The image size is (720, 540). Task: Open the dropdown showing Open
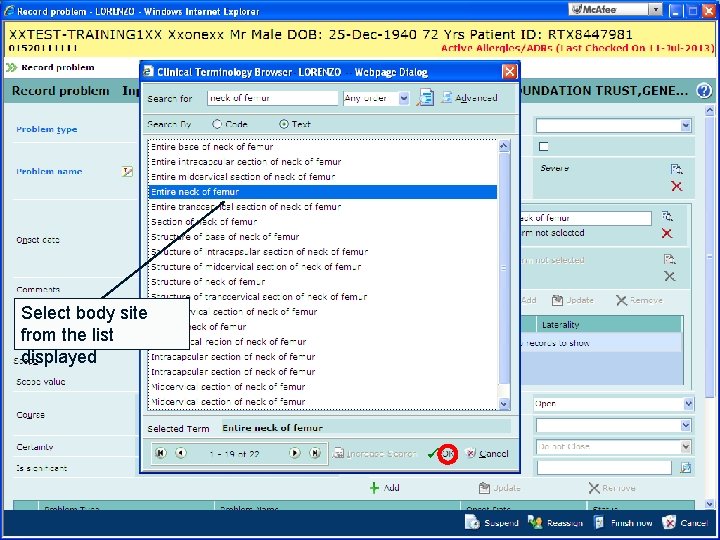[688, 404]
